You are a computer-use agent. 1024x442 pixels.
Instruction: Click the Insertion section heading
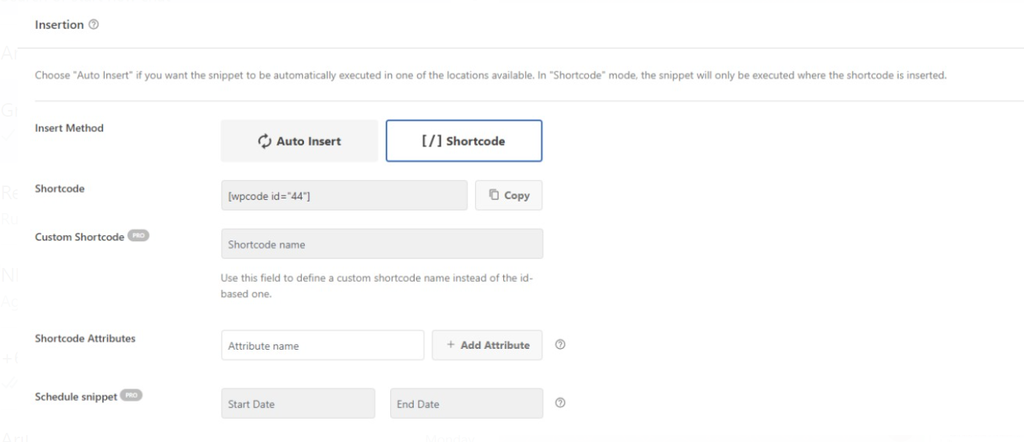point(59,25)
